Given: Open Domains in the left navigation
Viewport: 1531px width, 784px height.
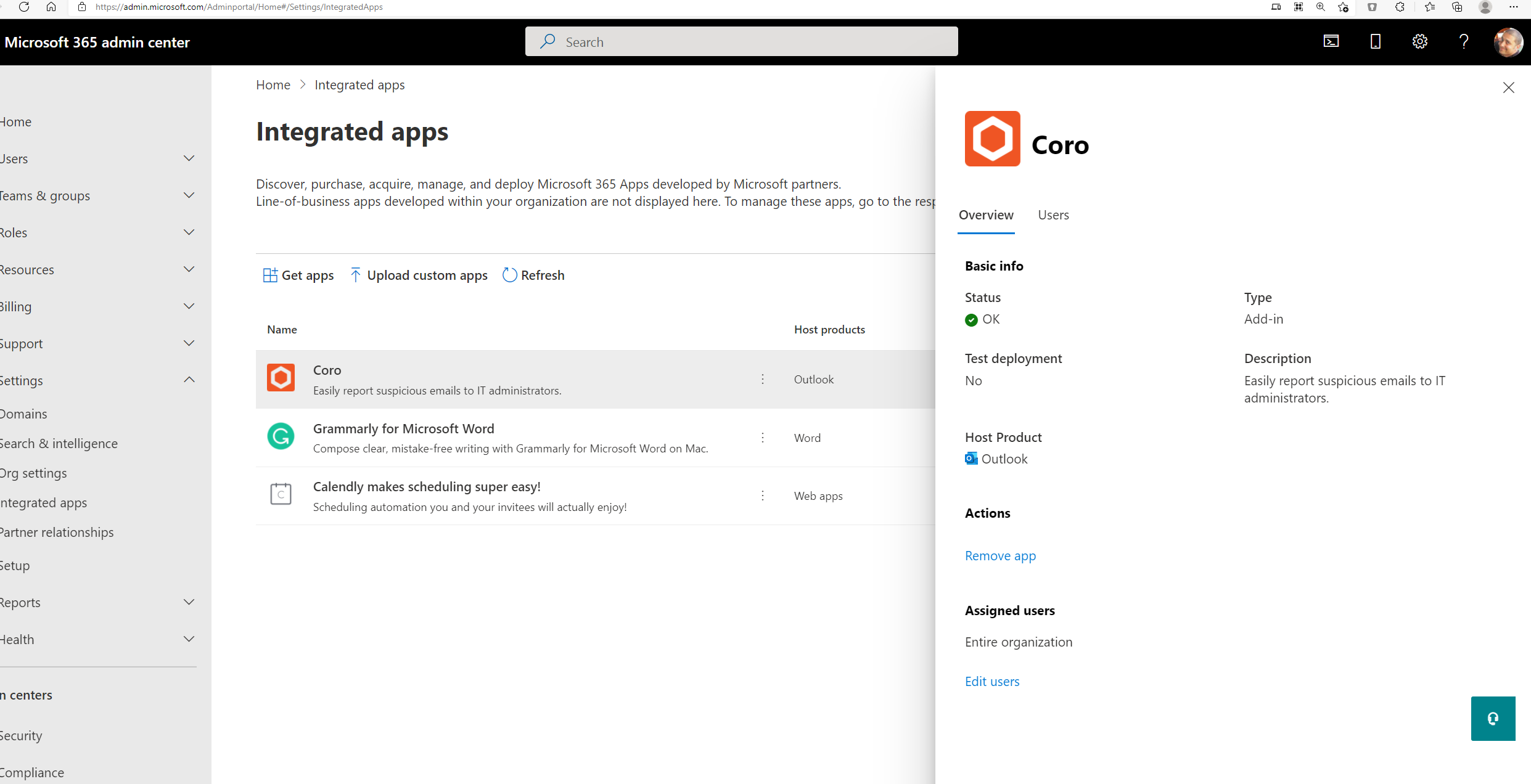Looking at the screenshot, I should pyautogui.click(x=23, y=414).
